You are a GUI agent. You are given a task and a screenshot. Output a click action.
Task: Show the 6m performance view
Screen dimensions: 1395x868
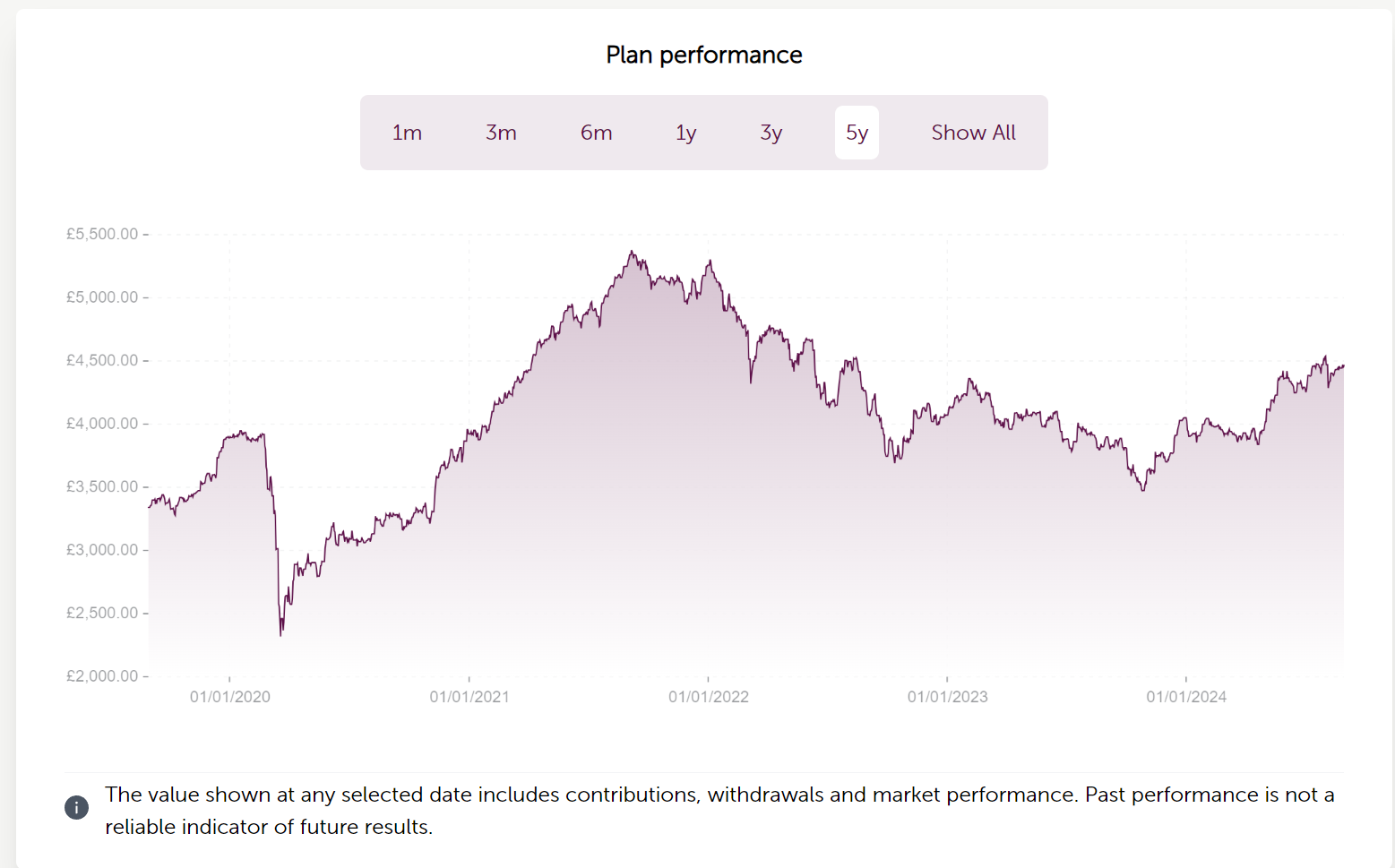point(596,133)
